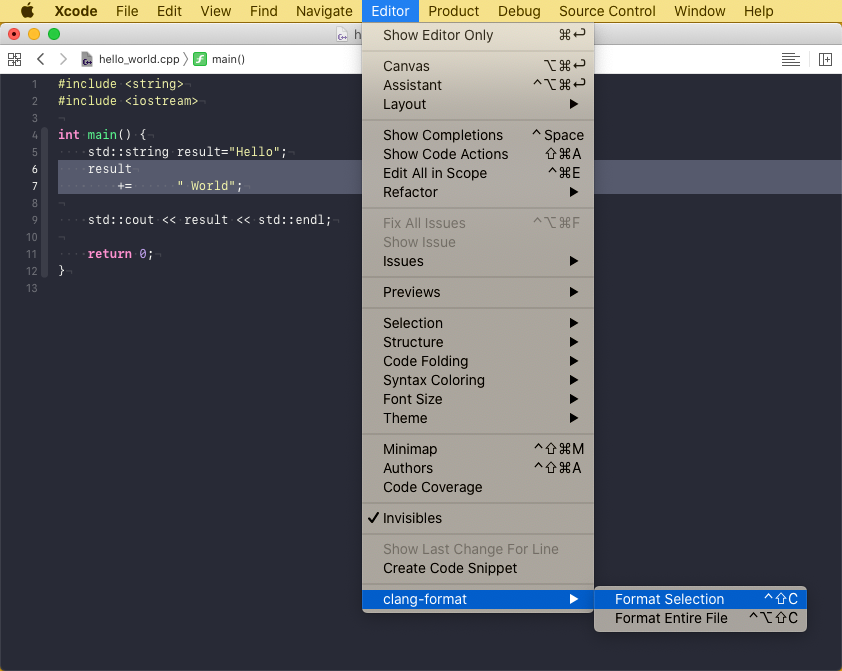Expand the Refactor submenu

(478, 192)
